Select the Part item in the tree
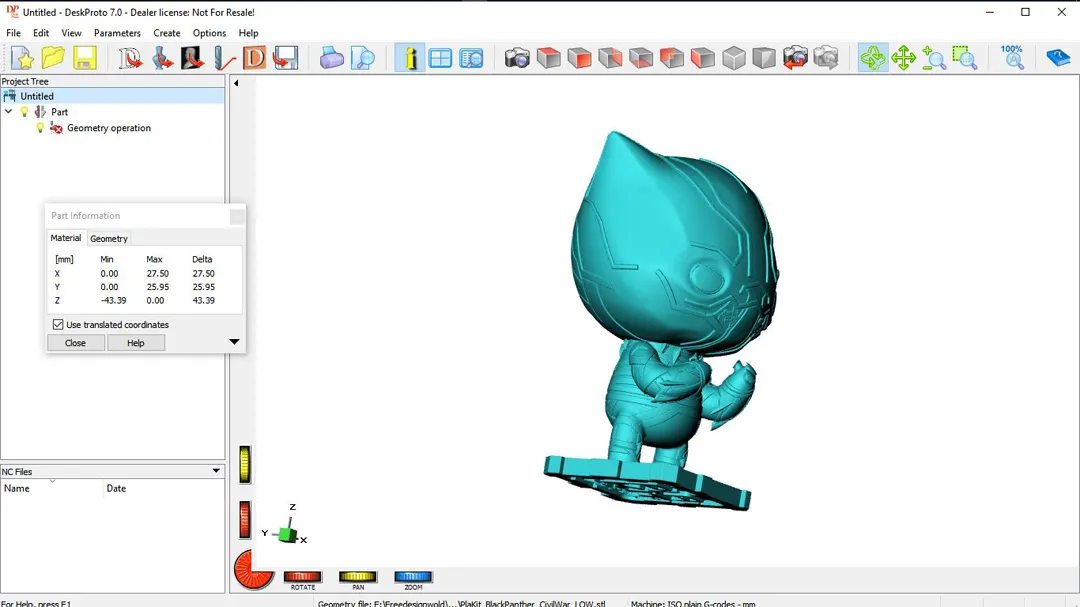Image resolution: width=1080 pixels, height=607 pixels. (59, 112)
